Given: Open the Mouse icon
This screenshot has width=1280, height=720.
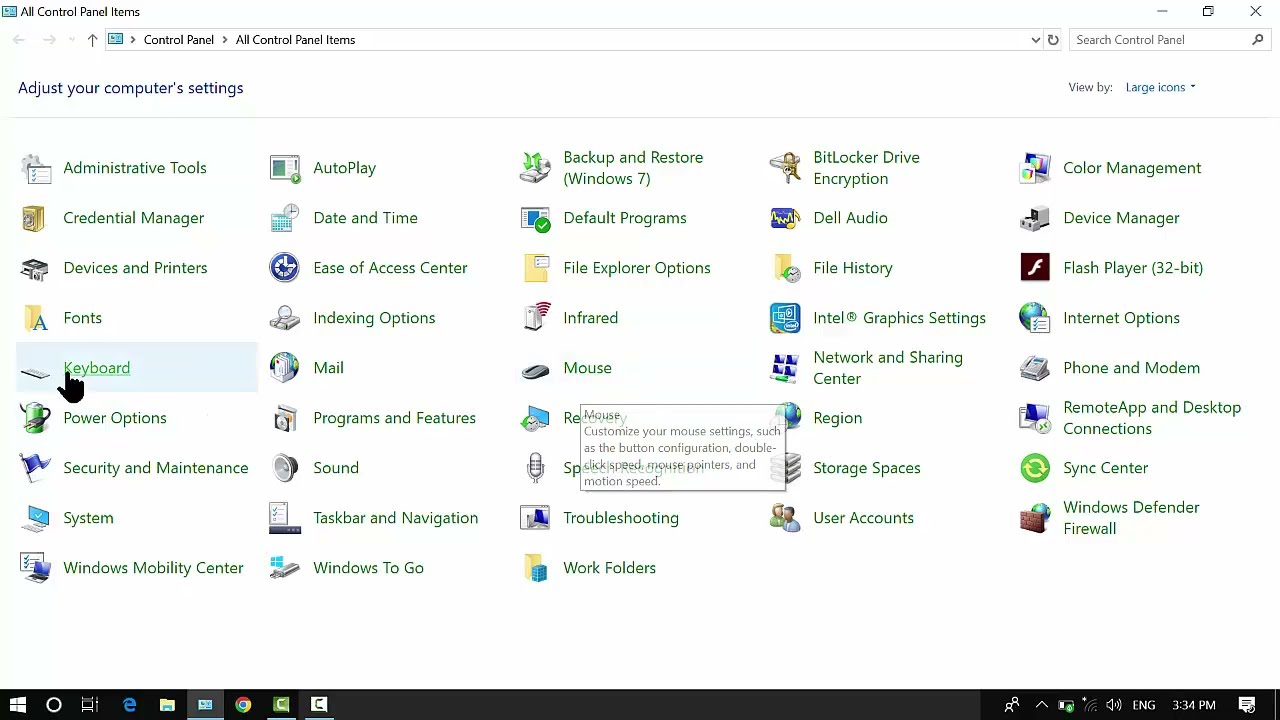Looking at the screenshot, I should tap(535, 368).
